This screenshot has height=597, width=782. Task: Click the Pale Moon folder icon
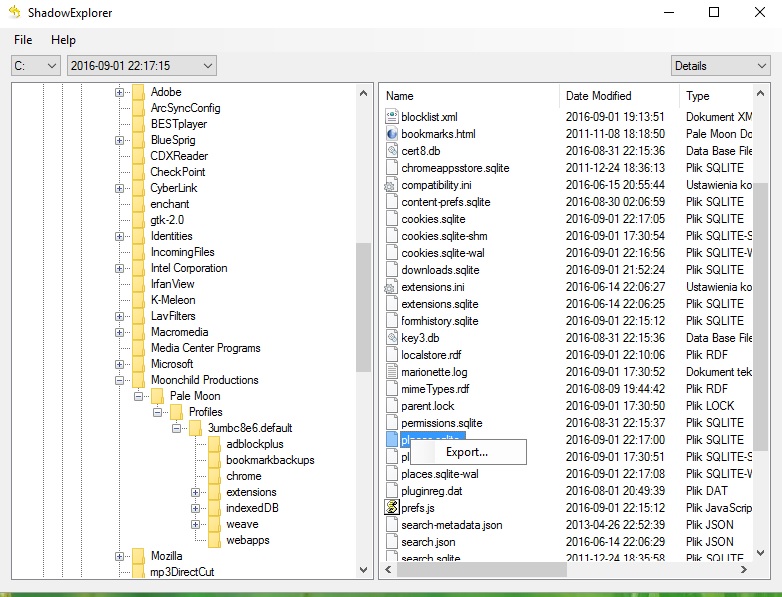pyautogui.click(x=158, y=396)
